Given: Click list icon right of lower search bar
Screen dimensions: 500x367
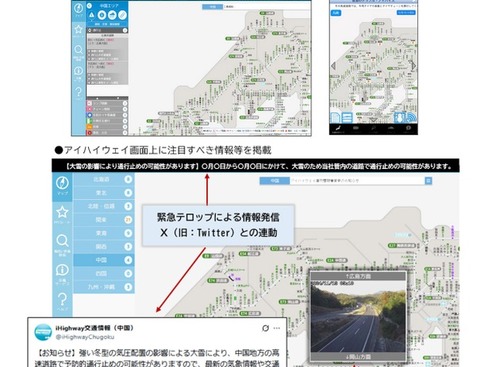Looking at the screenshot, I should [428, 181].
